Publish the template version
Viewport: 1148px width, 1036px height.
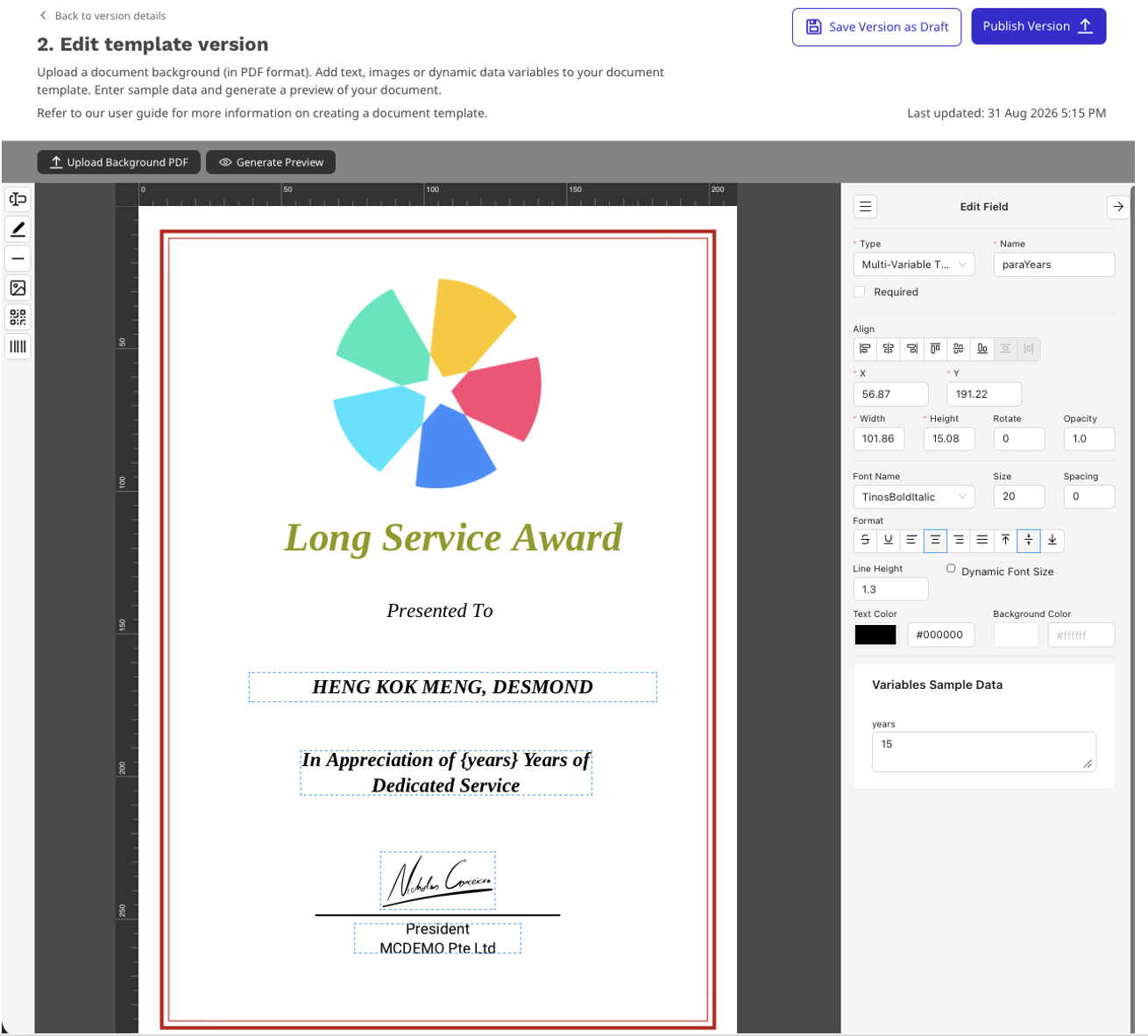click(x=1038, y=26)
